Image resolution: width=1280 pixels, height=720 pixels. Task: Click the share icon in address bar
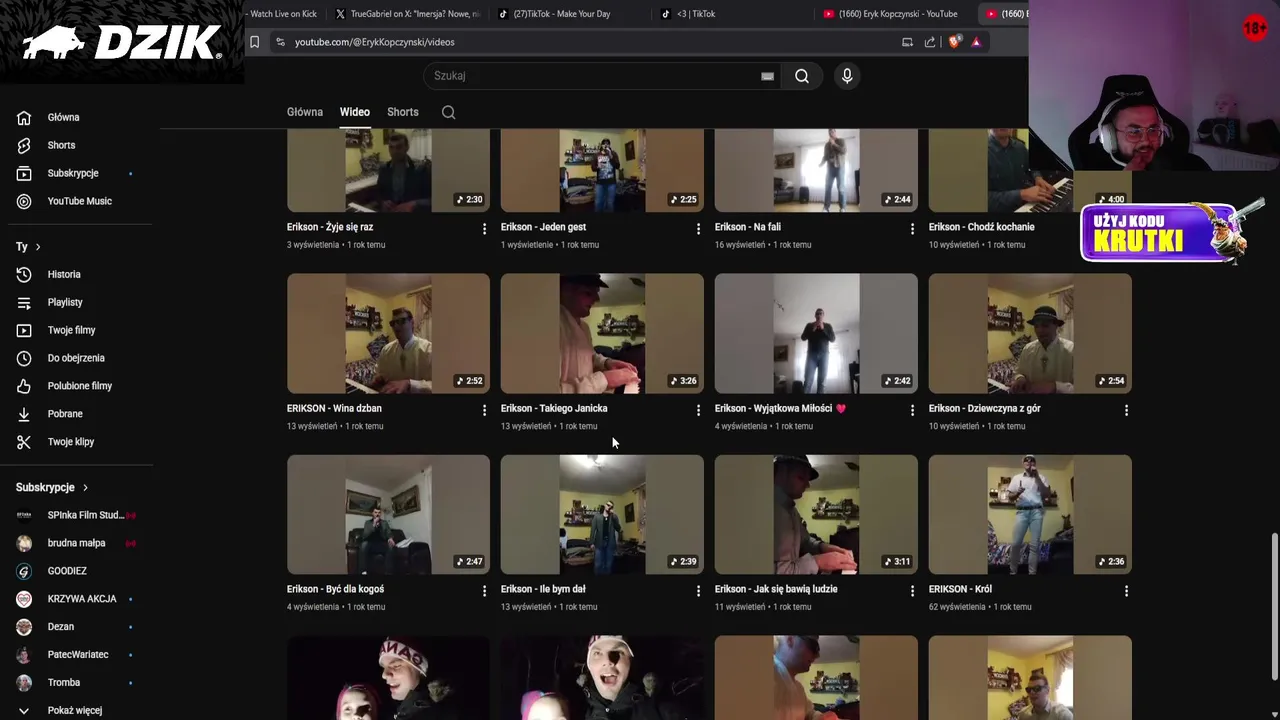[x=930, y=42]
